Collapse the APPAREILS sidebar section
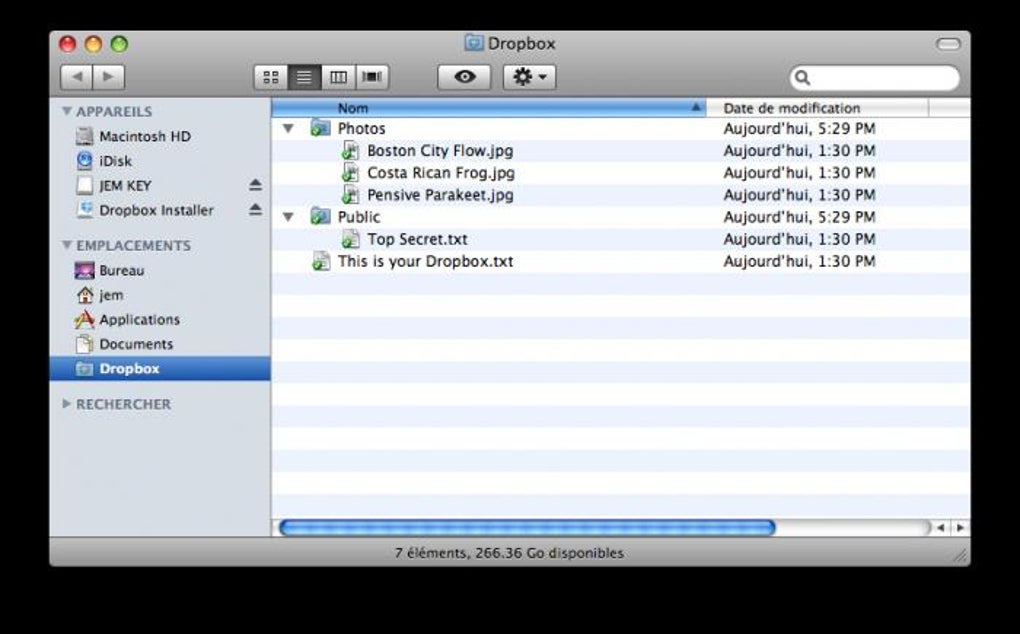The image size is (1020, 634). pyautogui.click(x=66, y=111)
